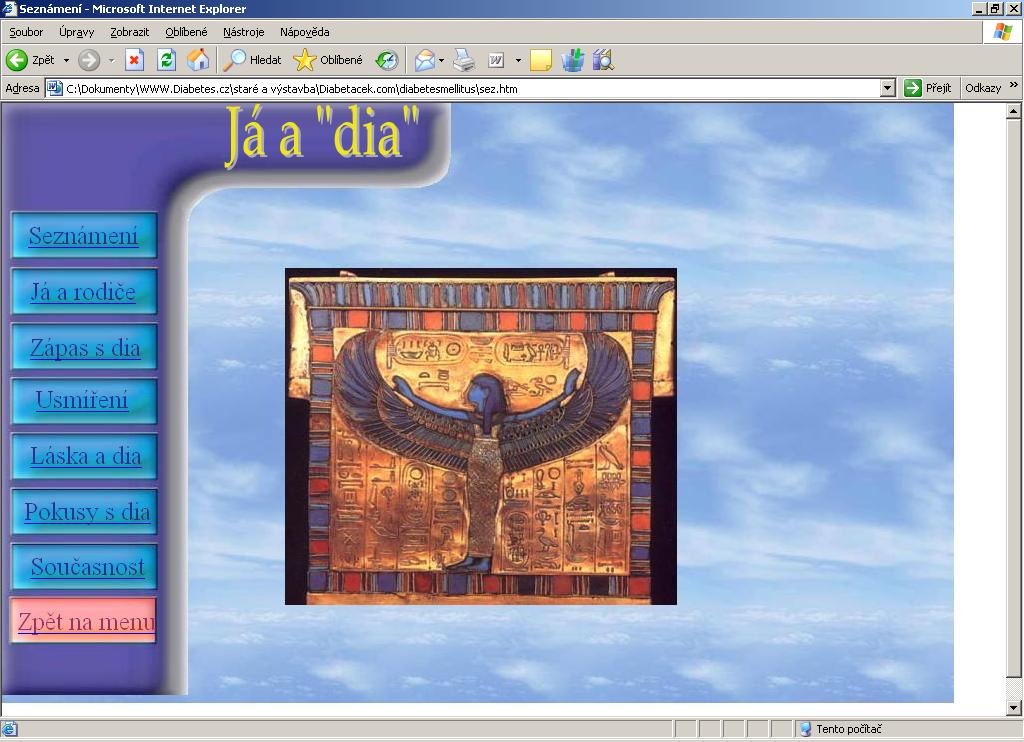Click the Egyptian winged goddess image
Screen dimensions: 1024x742
pos(481,436)
